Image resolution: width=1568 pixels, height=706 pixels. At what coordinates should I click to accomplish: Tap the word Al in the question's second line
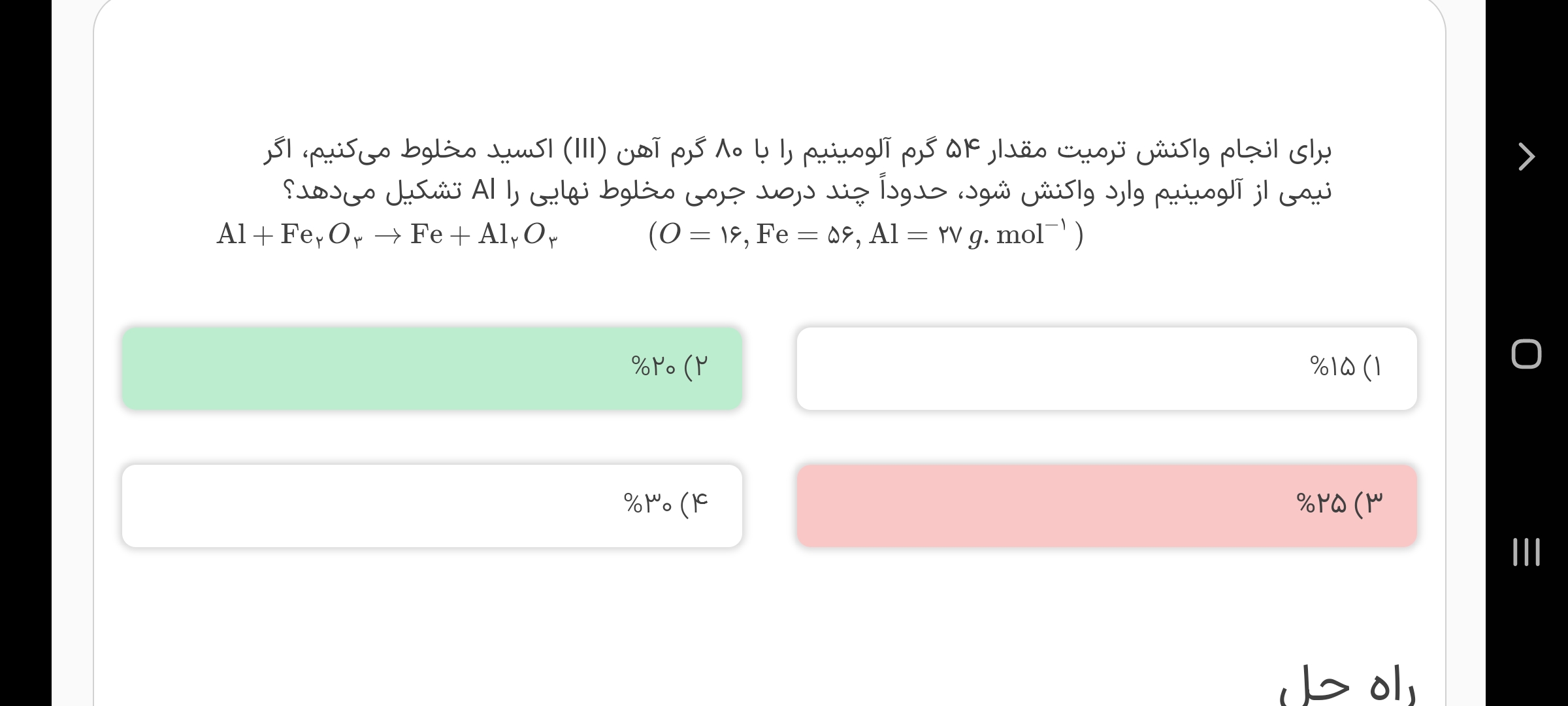[484, 192]
